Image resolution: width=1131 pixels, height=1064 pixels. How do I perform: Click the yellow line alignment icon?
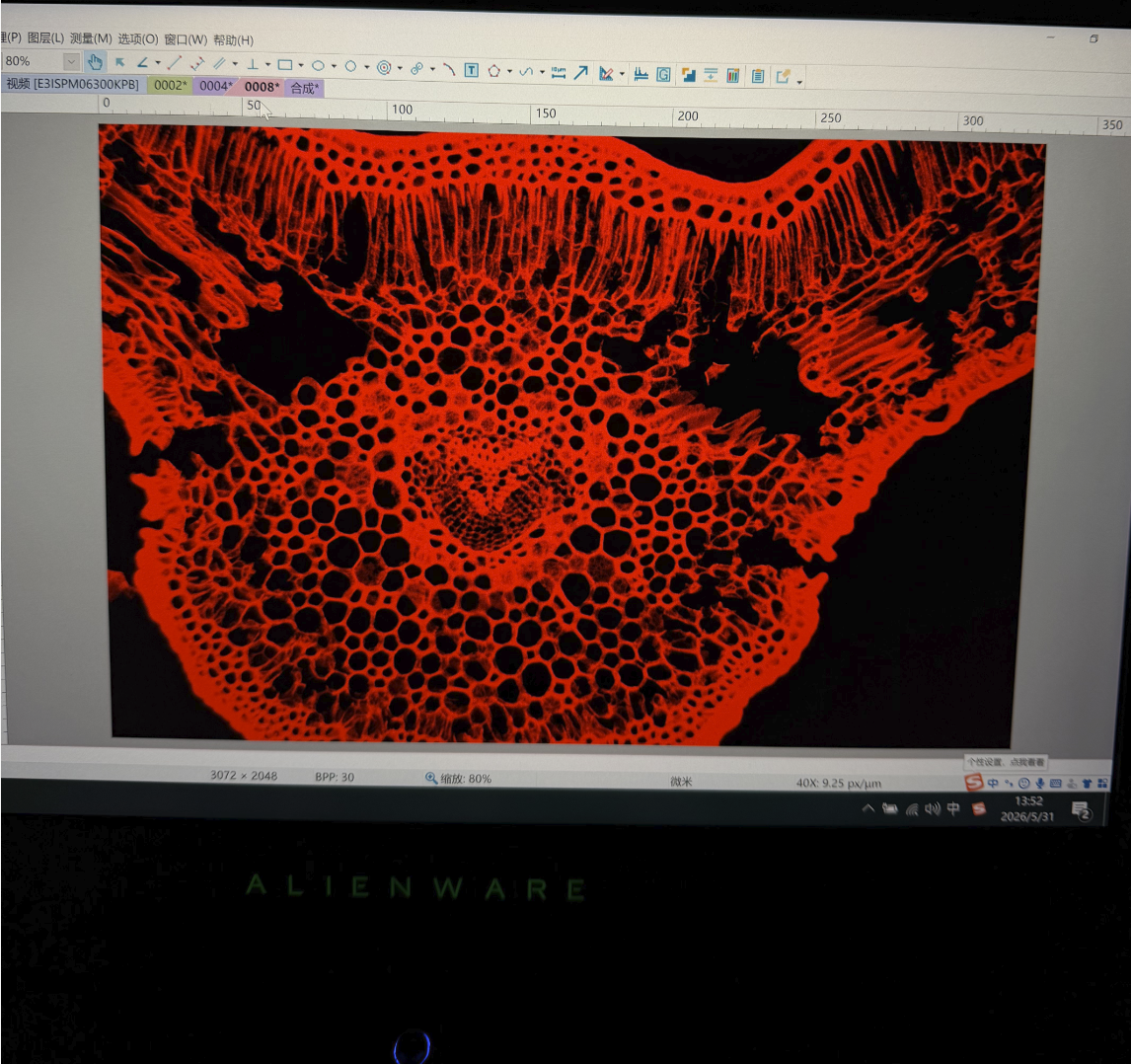click(x=711, y=75)
